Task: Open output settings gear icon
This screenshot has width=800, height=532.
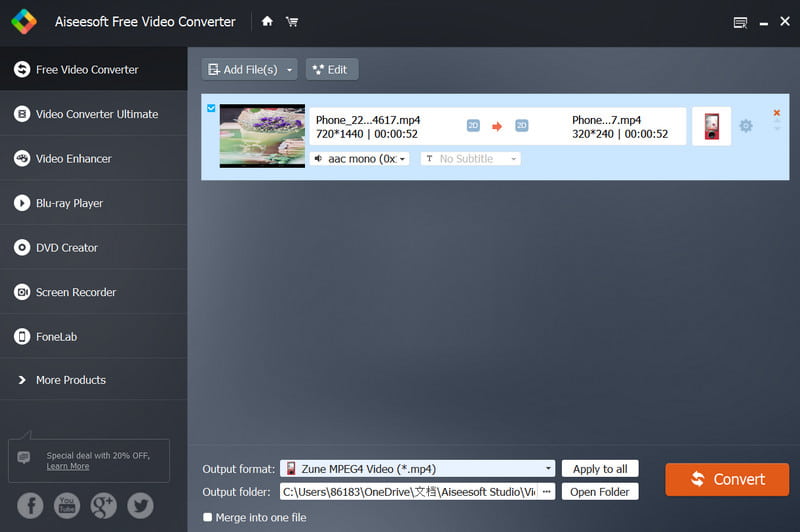Action: pyautogui.click(x=745, y=125)
